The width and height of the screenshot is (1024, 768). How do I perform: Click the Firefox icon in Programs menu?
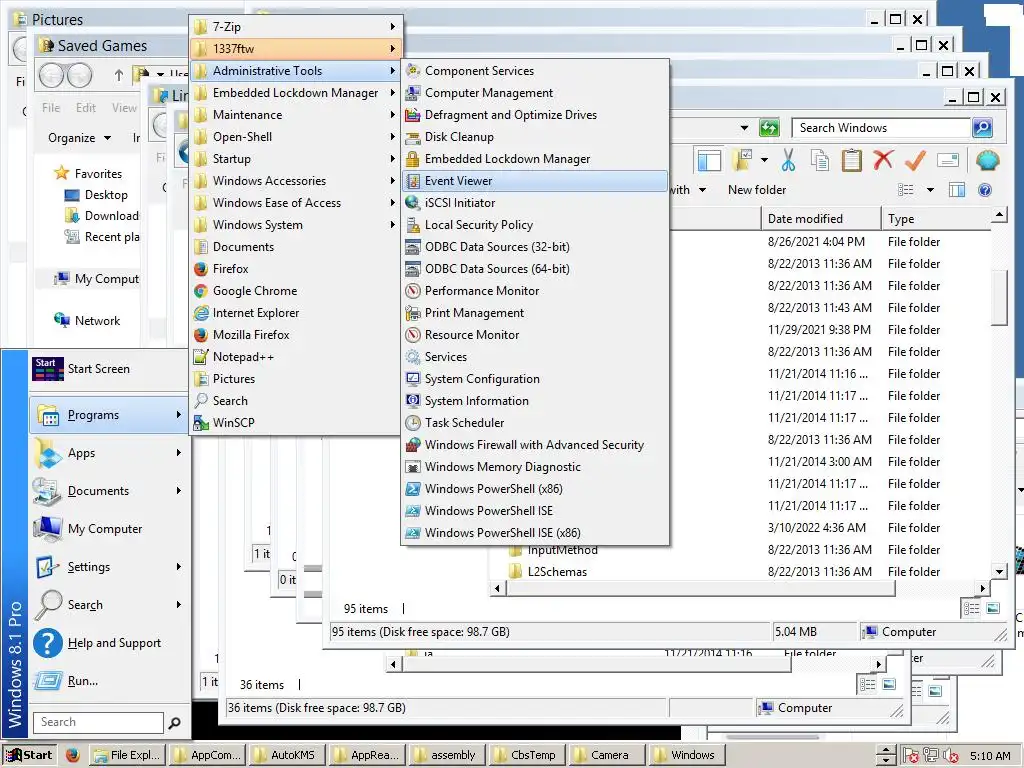[x=201, y=269]
